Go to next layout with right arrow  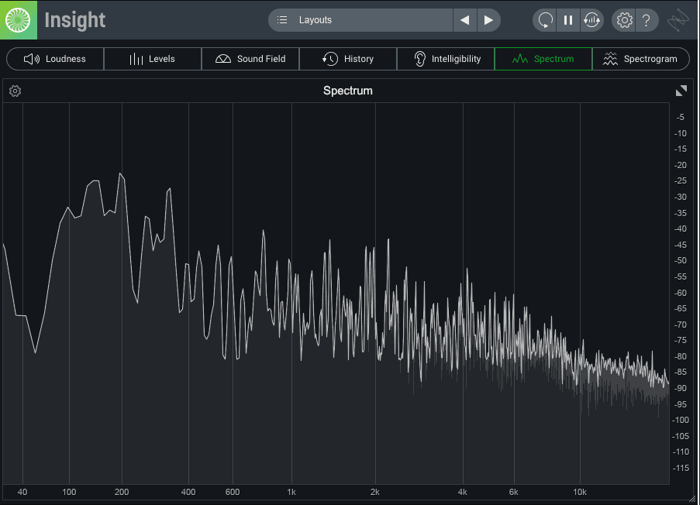coord(489,20)
